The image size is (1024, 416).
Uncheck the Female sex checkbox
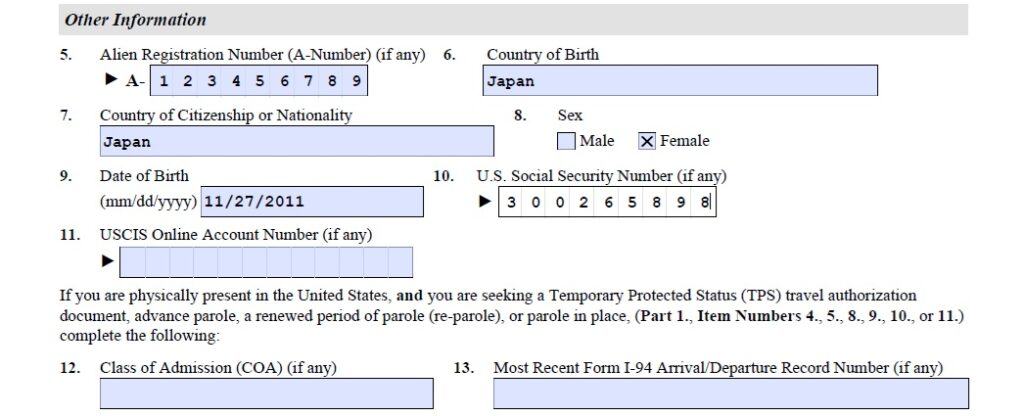[x=647, y=141]
